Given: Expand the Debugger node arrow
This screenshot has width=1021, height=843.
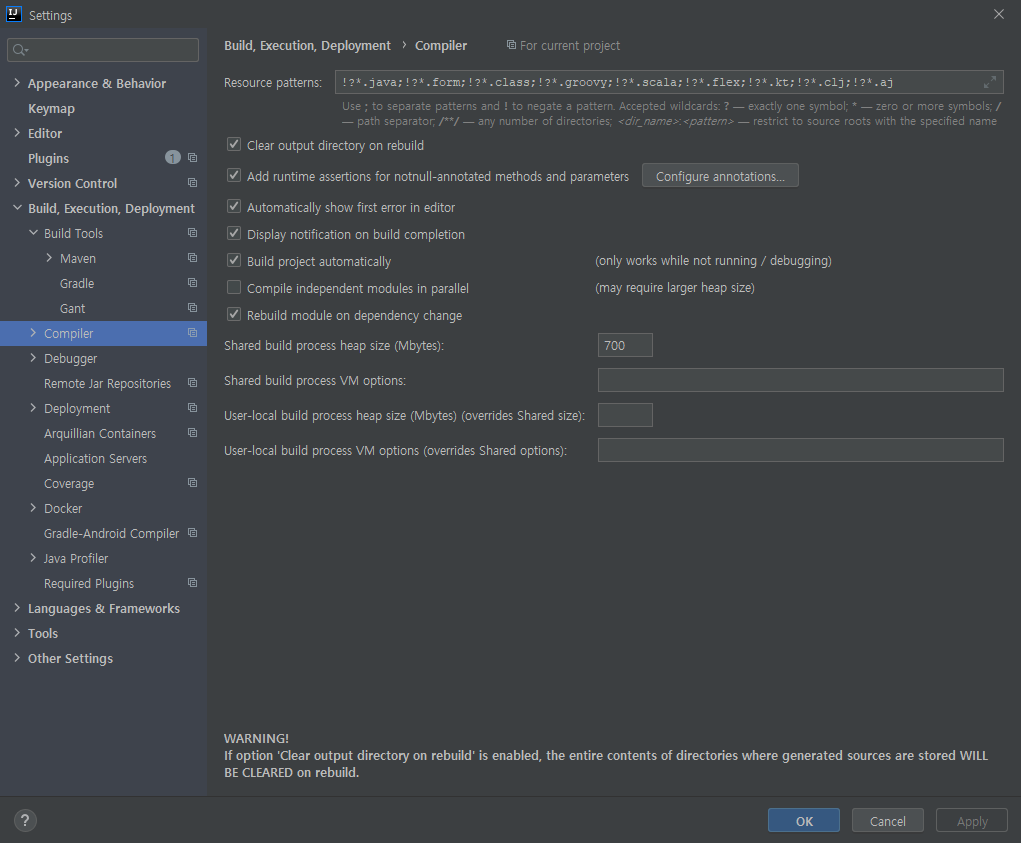Looking at the screenshot, I should (33, 357).
